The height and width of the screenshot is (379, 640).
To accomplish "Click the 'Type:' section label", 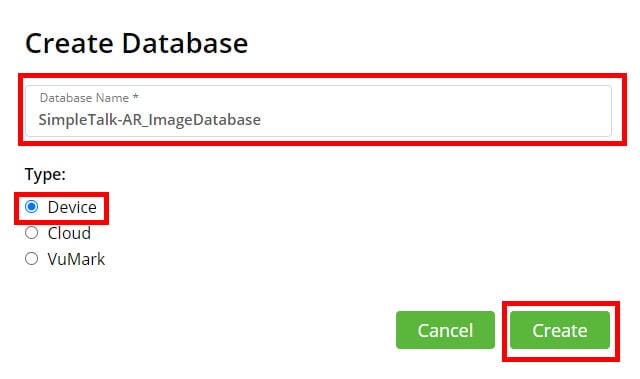I will pyautogui.click(x=45, y=175).
